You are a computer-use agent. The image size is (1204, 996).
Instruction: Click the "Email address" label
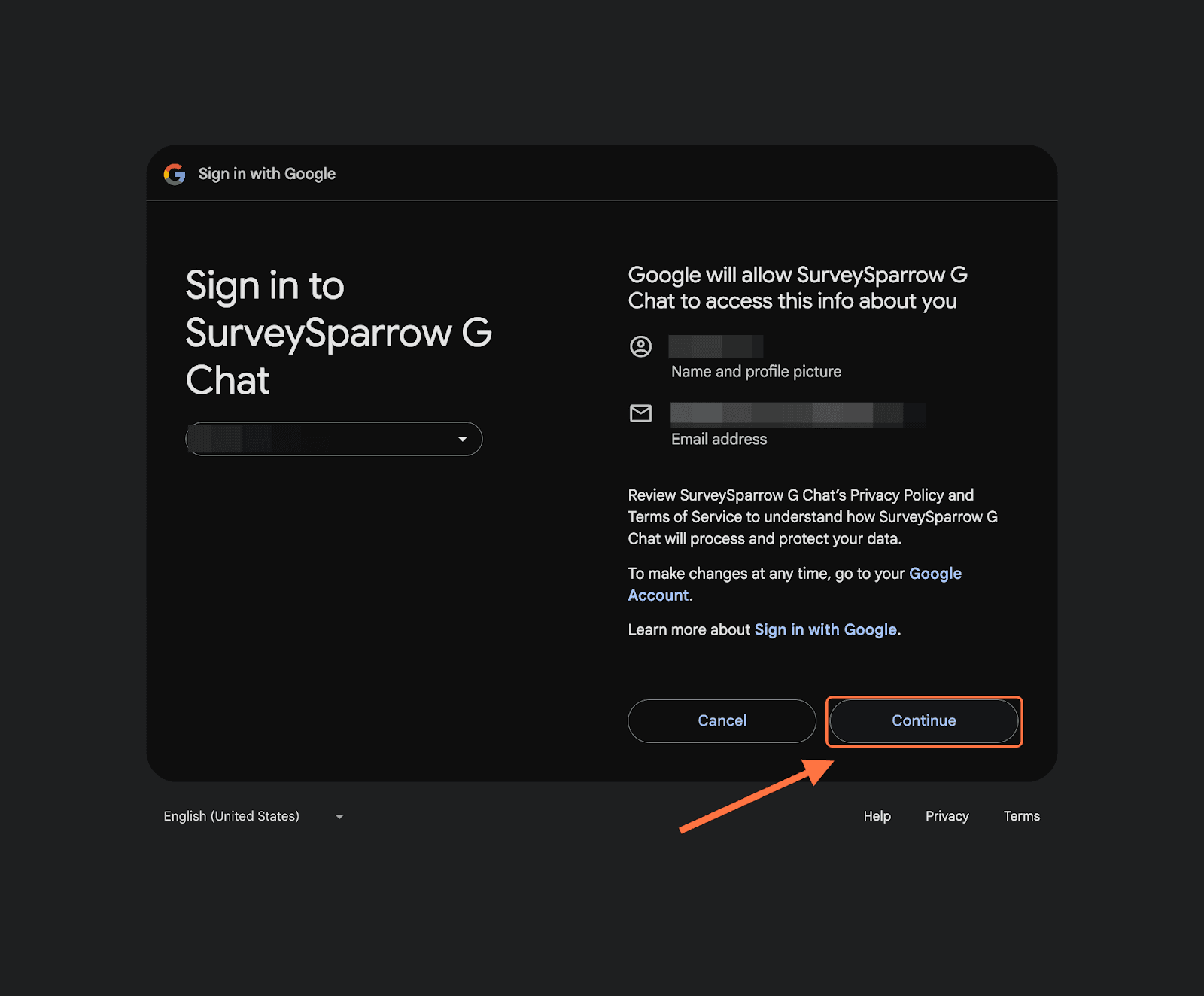click(719, 440)
